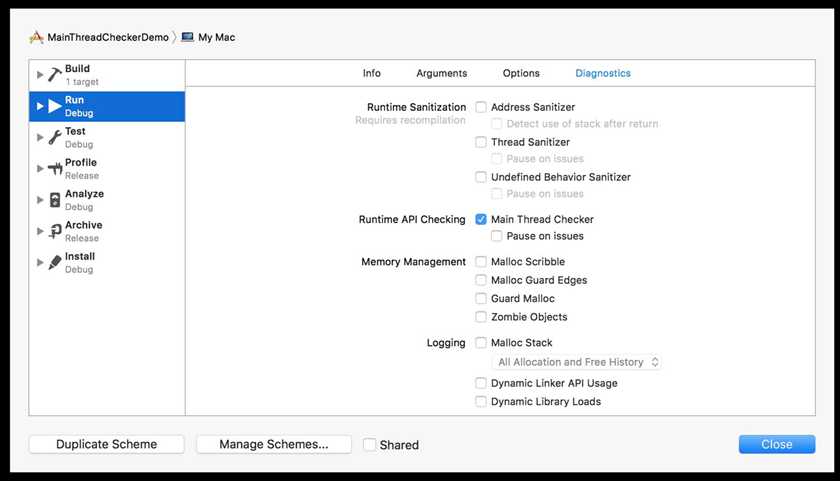This screenshot has height=481, width=840.
Task: Click the Runtime Sanitization heading text
Action: click(416, 107)
